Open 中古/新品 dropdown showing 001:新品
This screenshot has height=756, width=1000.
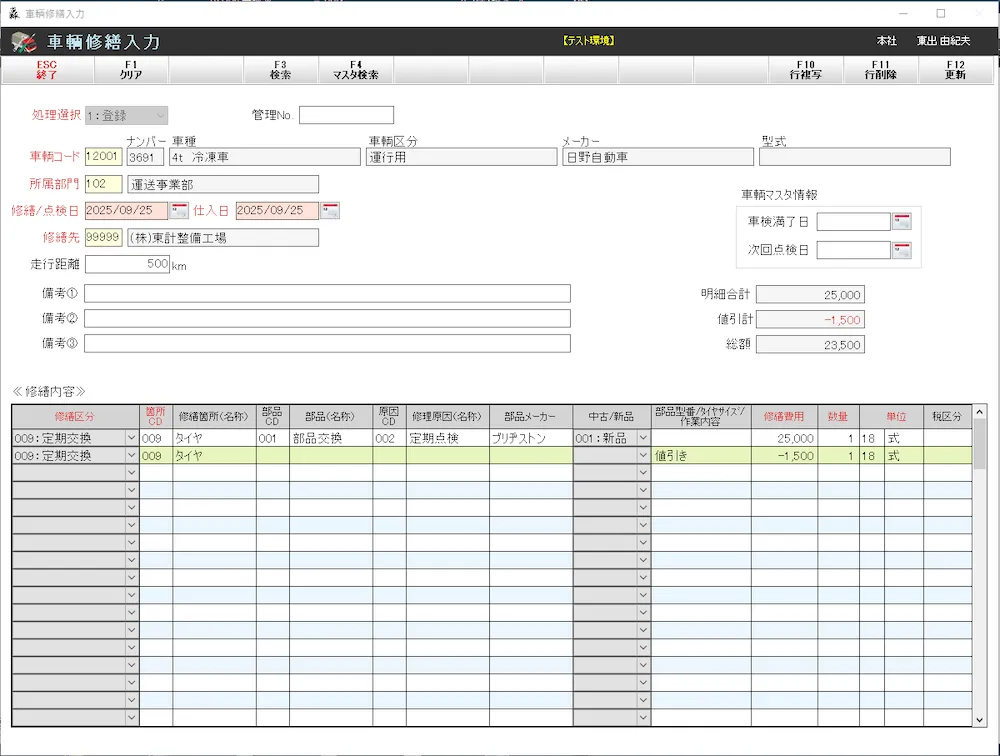pyautogui.click(x=643, y=438)
